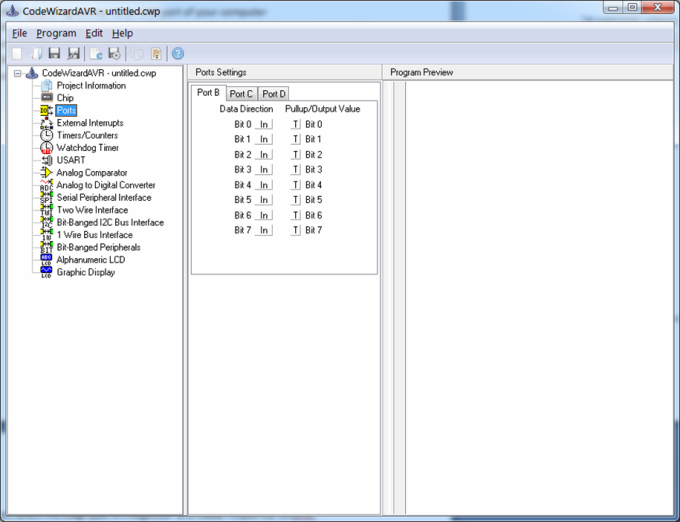Click the 1 Wire Bus Interface icon
Image resolution: width=680 pixels, height=522 pixels.
click(46, 235)
